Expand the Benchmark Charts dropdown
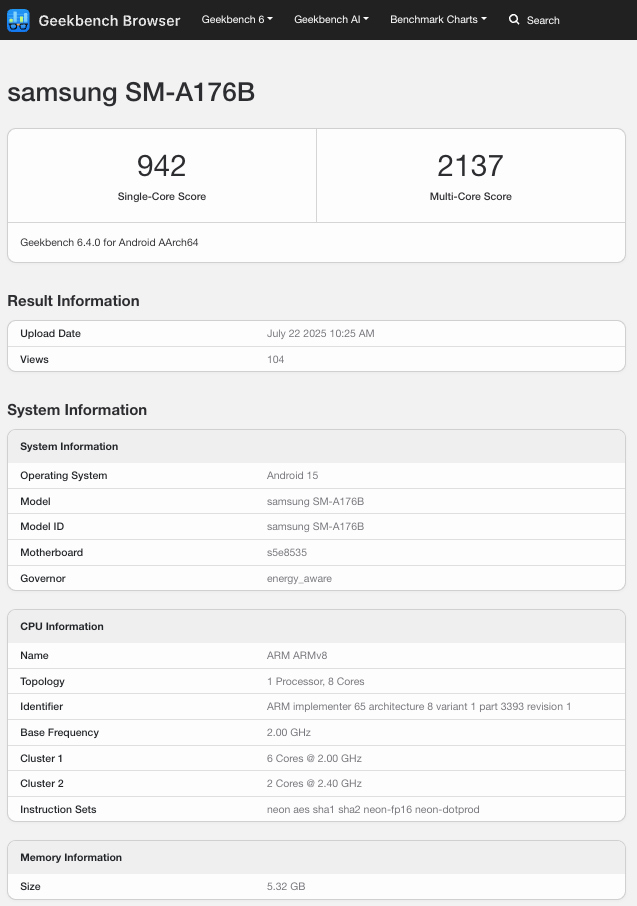 tap(438, 19)
